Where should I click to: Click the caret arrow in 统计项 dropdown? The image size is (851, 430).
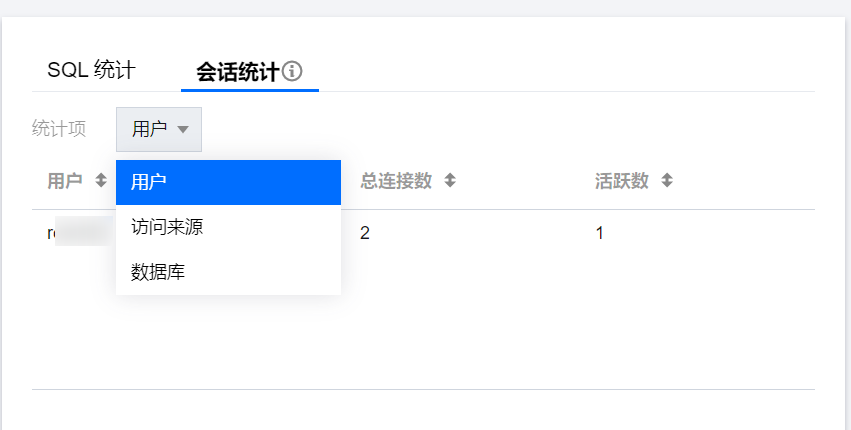click(183, 129)
